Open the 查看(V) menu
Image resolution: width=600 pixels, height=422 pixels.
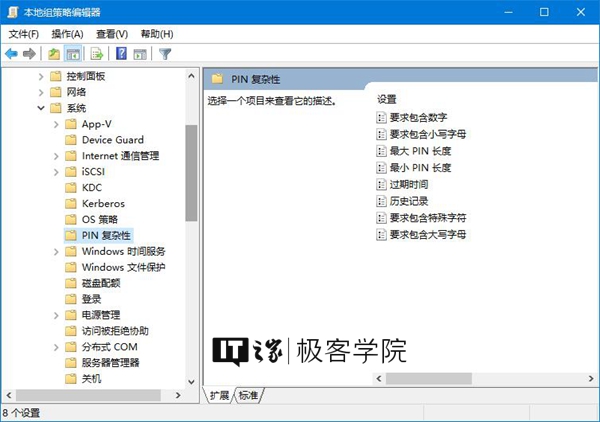[x=112, y=34]
